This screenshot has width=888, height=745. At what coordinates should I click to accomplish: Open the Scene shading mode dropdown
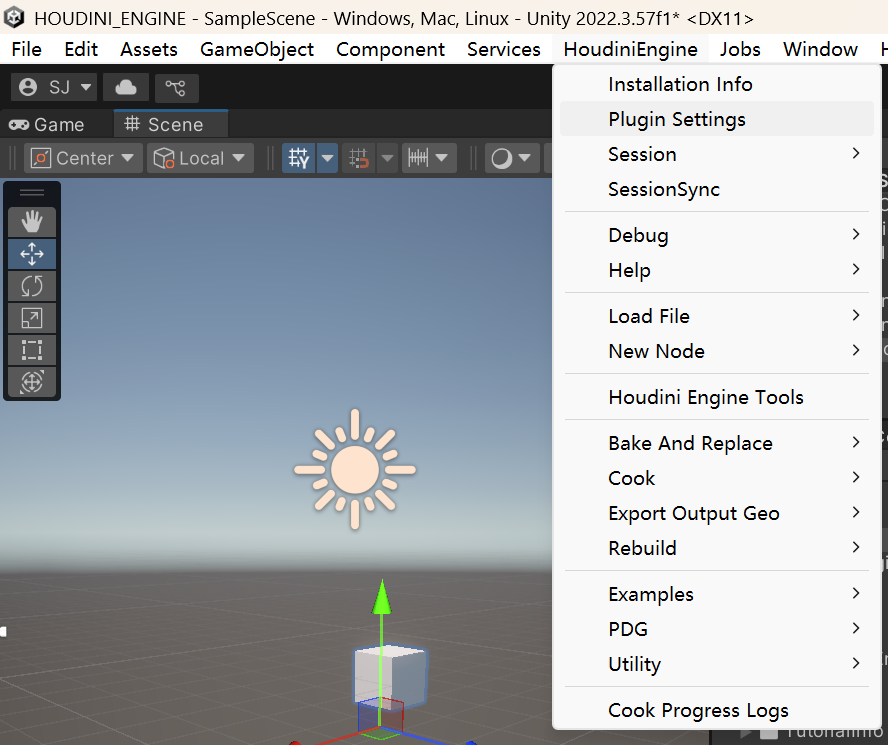(x=510, y=157)
